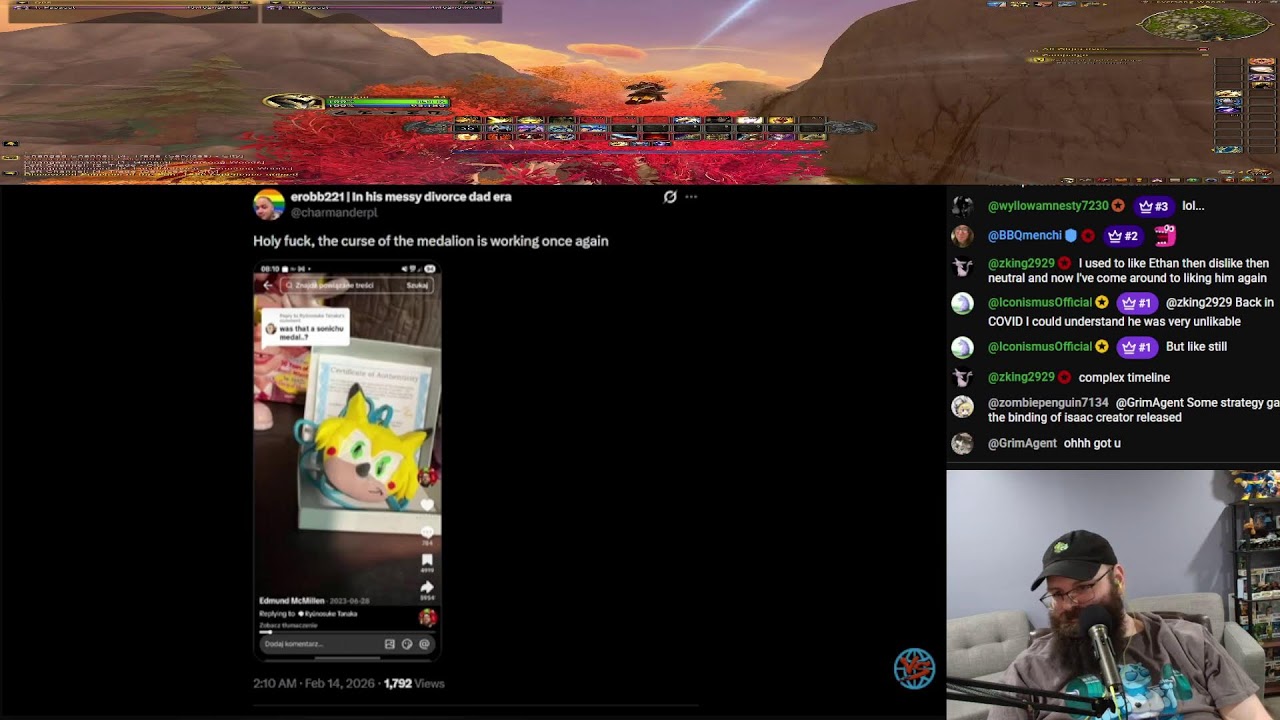
Task: Open @zombiepenguin7134 username in chat
Action: (x=1048, y=403)
